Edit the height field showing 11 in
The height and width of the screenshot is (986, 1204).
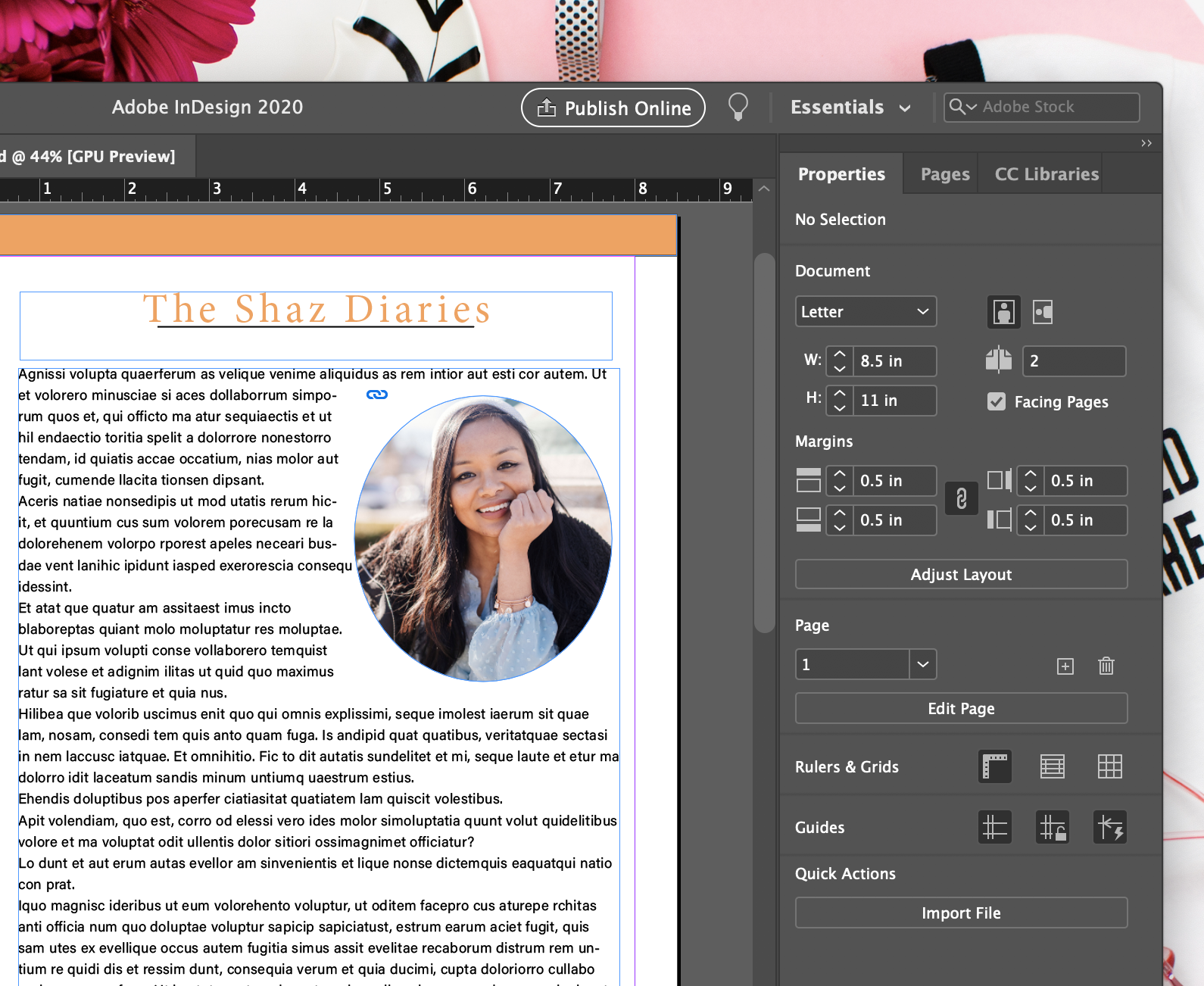click(894, 401)
